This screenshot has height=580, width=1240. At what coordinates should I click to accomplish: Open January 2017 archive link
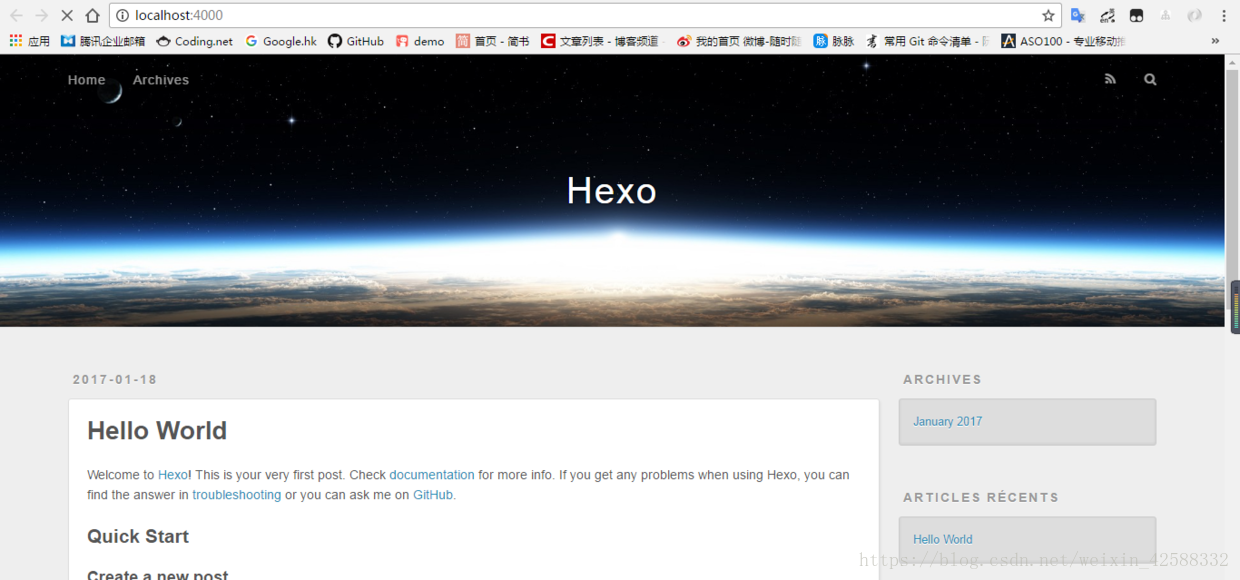948,422
